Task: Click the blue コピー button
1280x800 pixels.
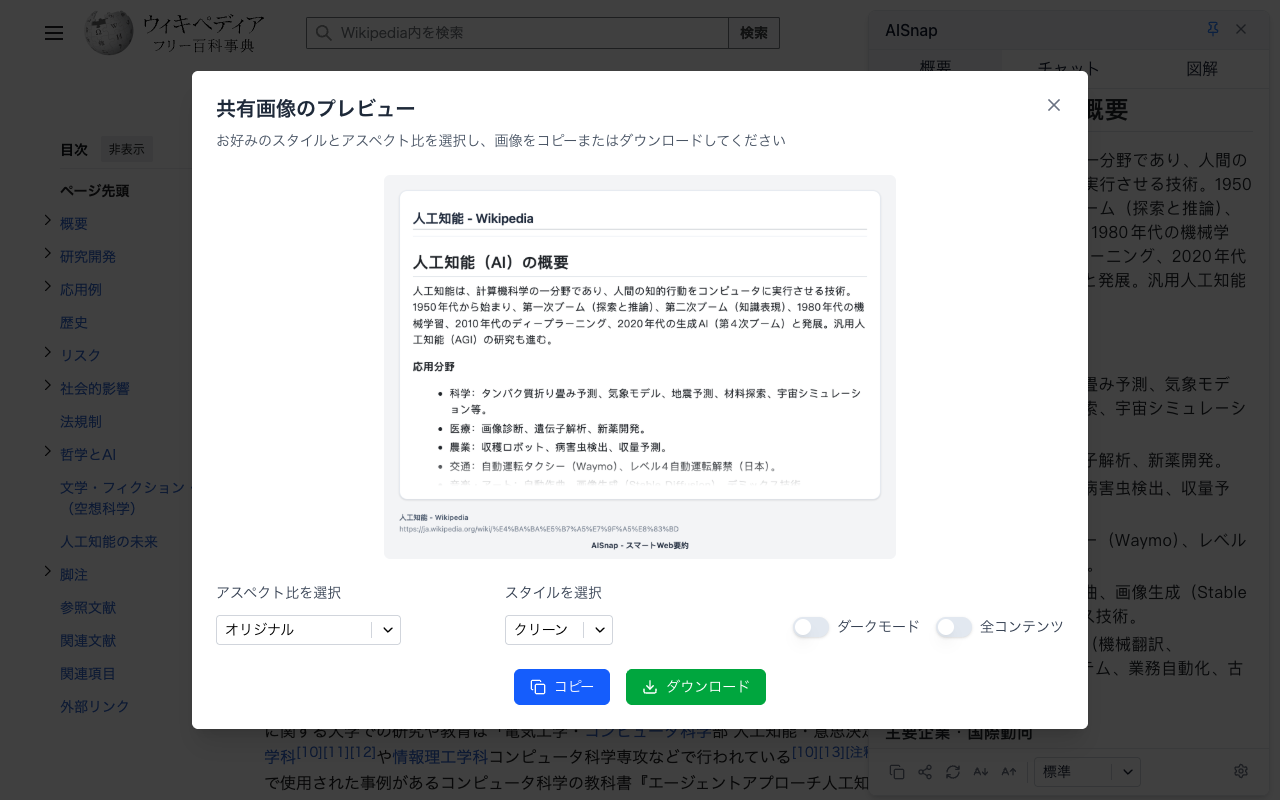Action: pos(562,687)
